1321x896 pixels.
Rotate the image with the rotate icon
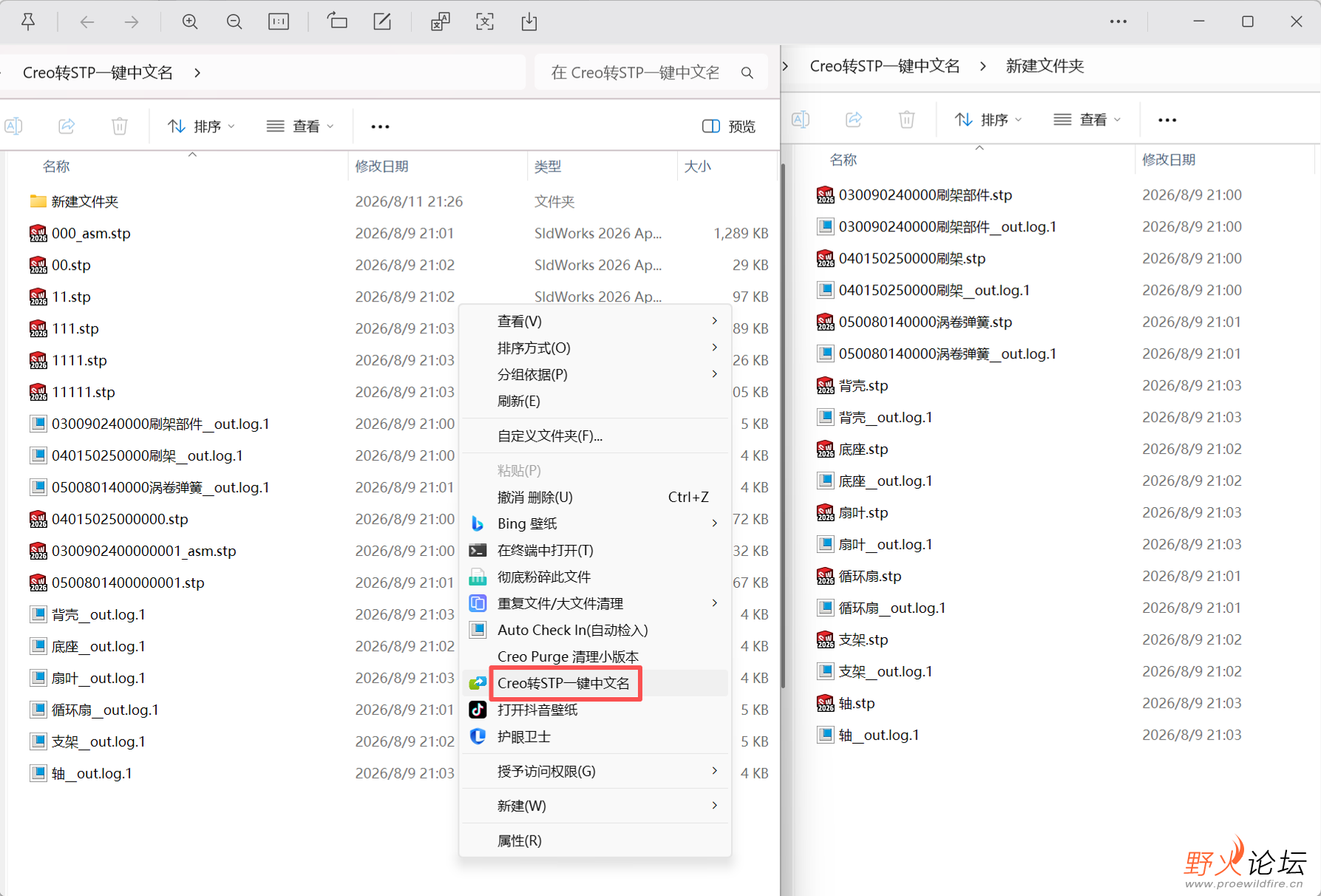pos(337,21)
